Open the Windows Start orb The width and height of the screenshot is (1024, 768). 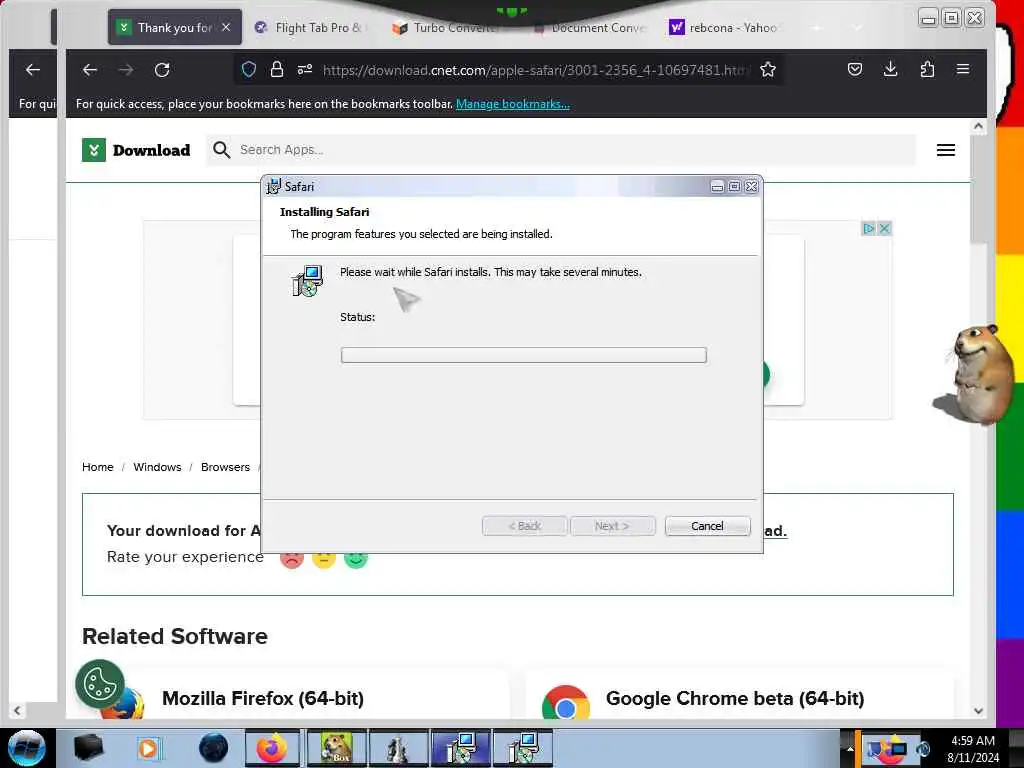click(x=27, y=748)
